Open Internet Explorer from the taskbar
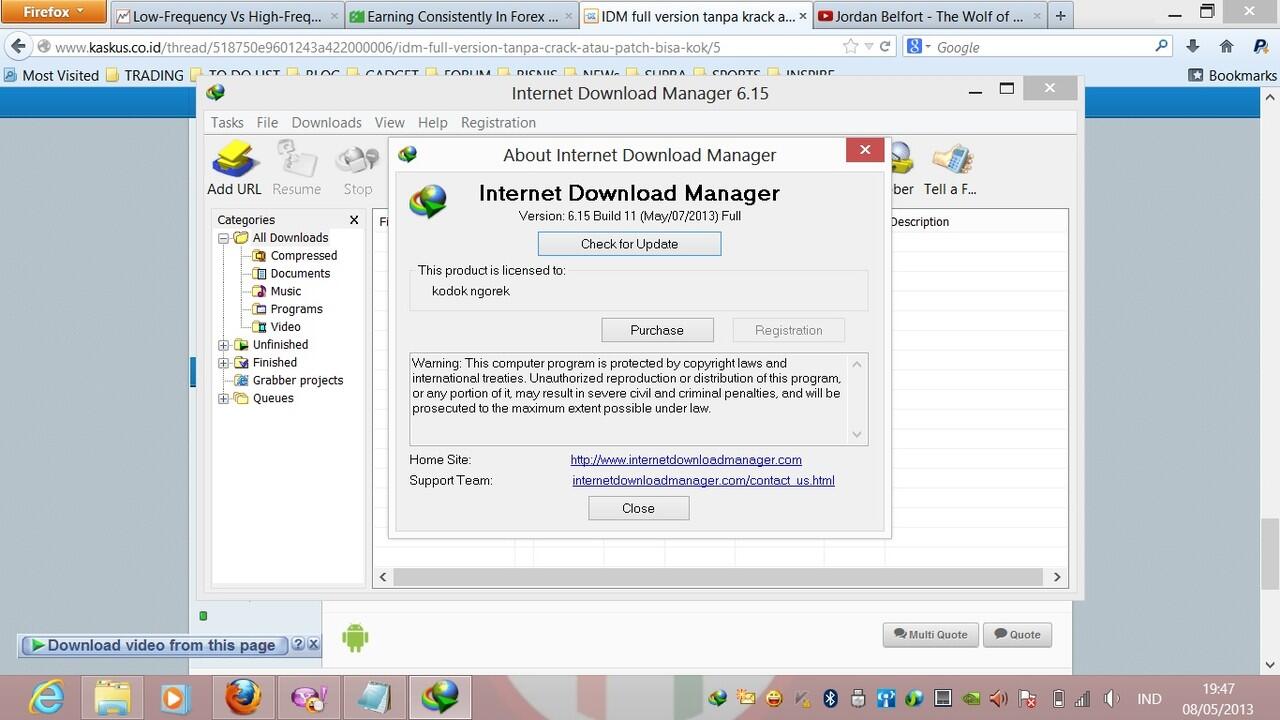This screenshot has width=1280, height=720. pos(46,697)
